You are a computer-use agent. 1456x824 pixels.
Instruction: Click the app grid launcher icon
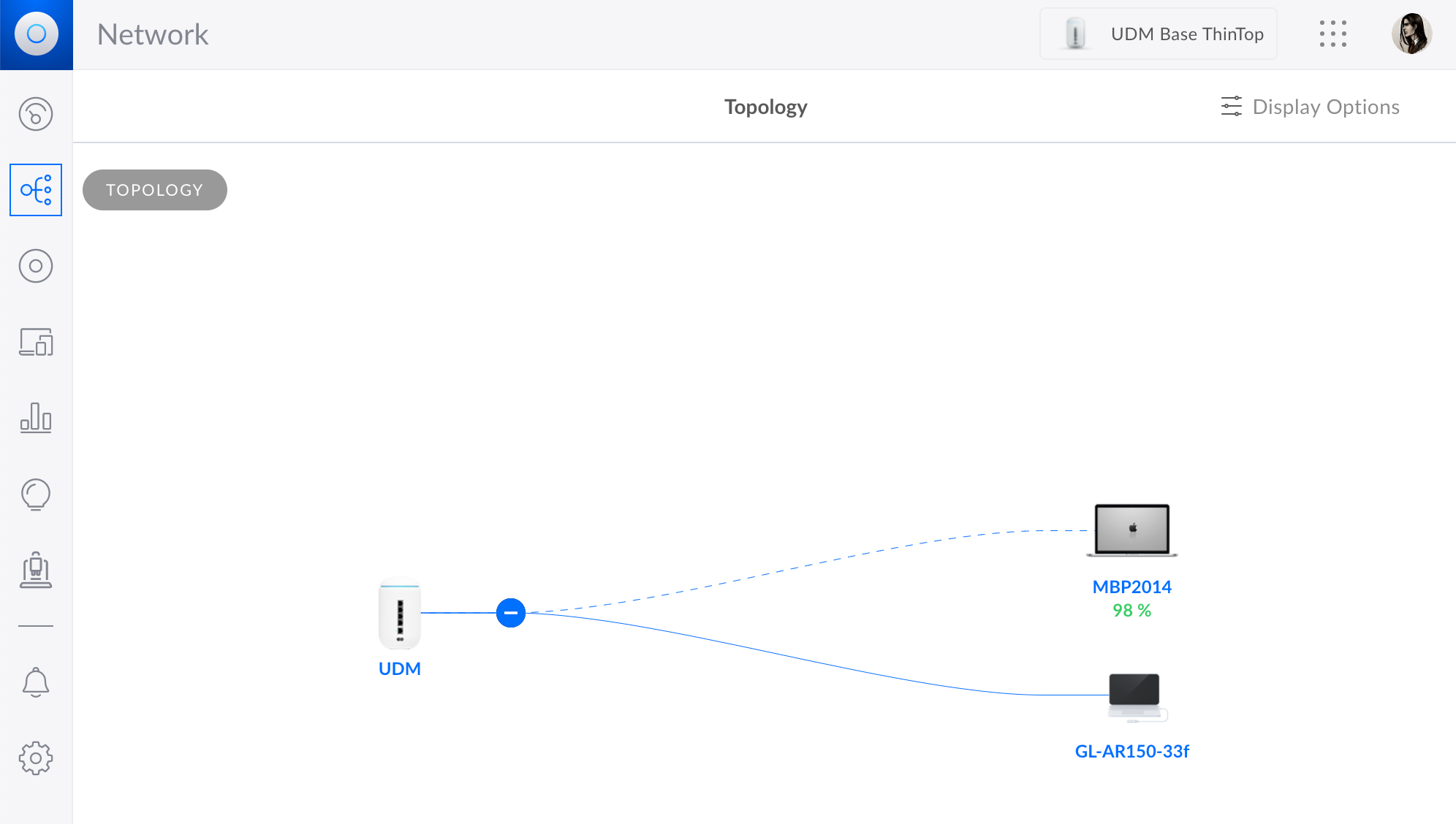click(x=1333, y=33)
